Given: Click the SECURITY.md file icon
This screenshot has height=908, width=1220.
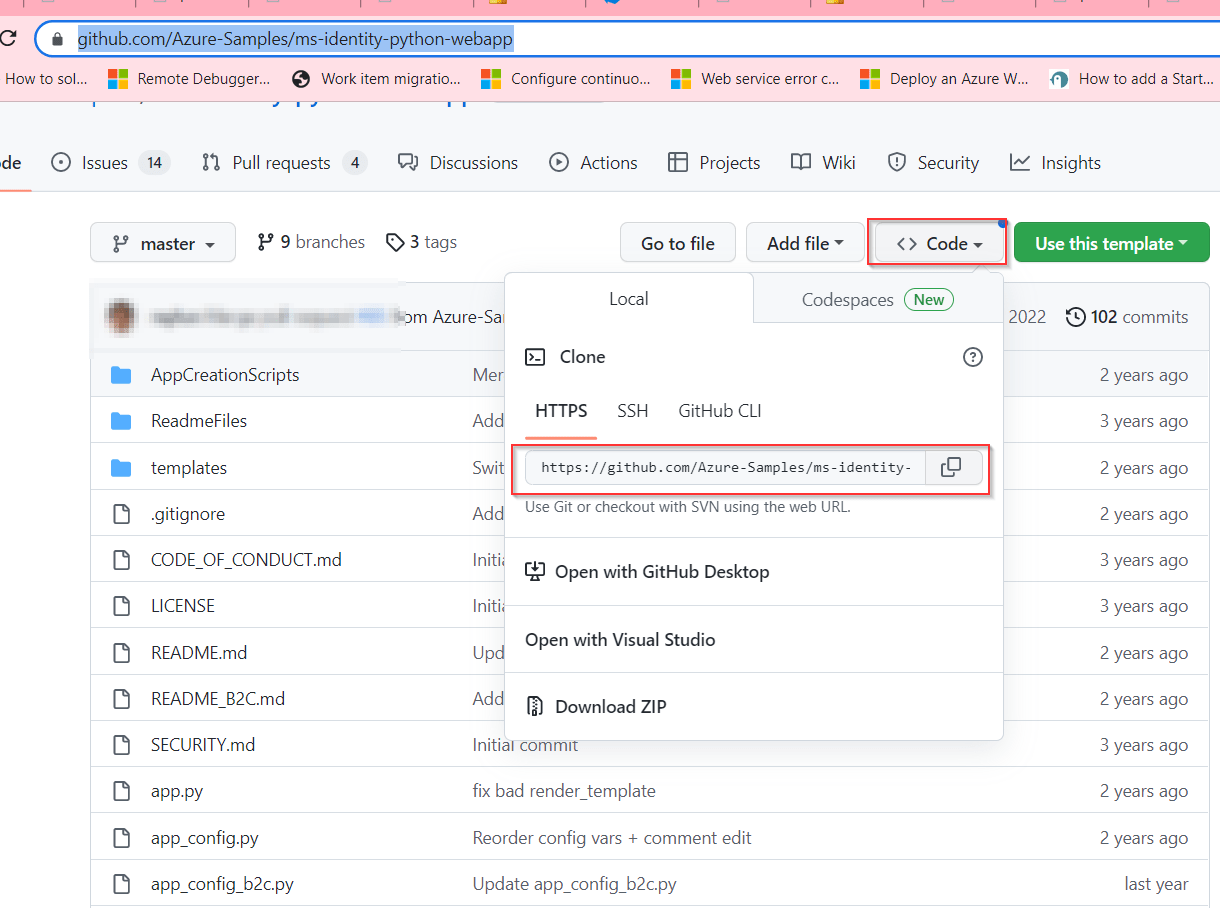Looking at the screenshot, I should [x=121, y=745].
